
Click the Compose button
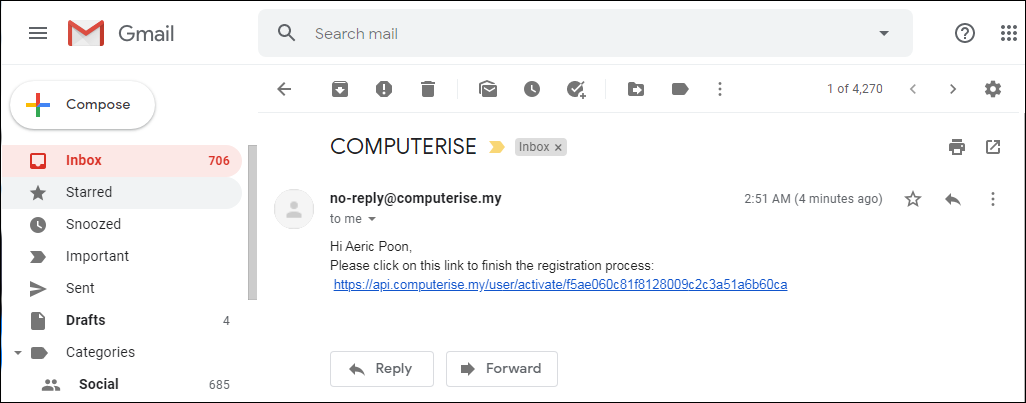(83, 105)
